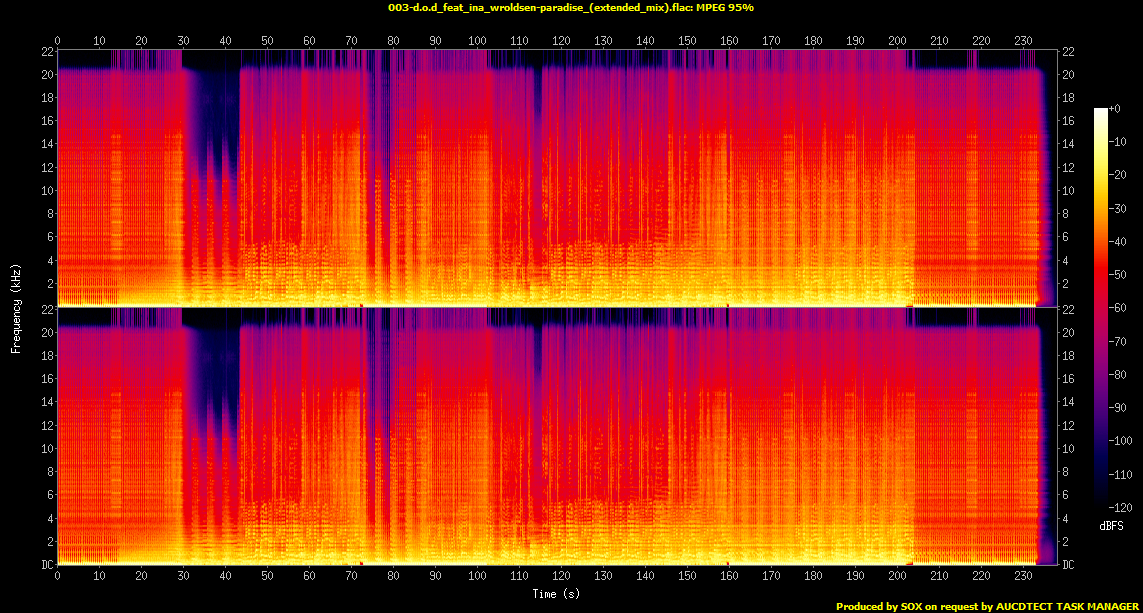This screenshot has width=1143, height=613.
Task: Select the '-50' dBFS scale value
Action: (1117, 275)
